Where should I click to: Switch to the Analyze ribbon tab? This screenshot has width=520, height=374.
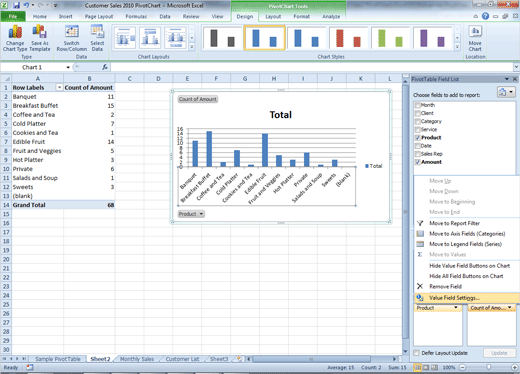pyautogui.click(x=331, y=16)
